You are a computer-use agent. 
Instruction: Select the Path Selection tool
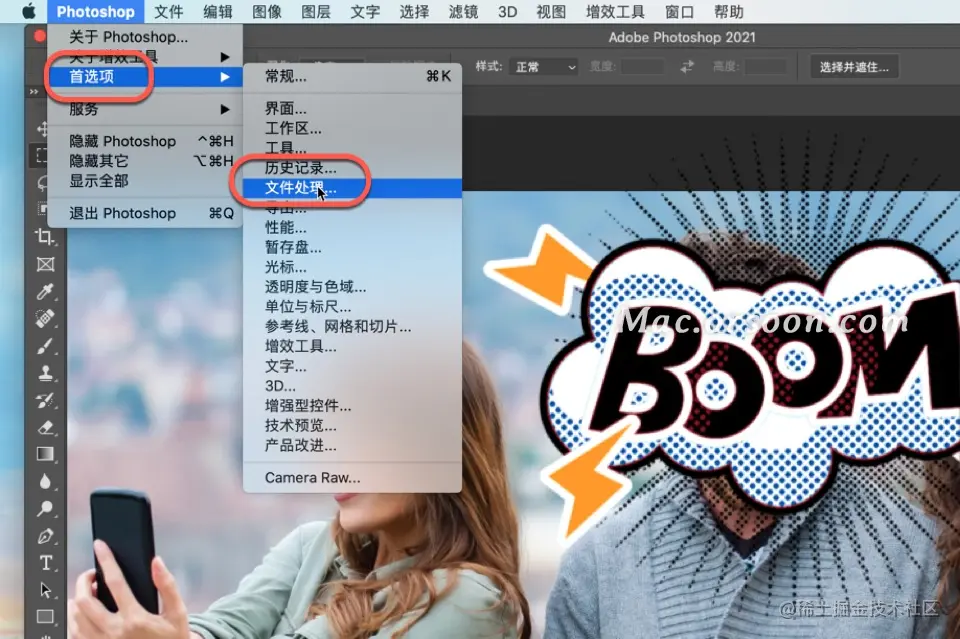(x=45, y=590)
